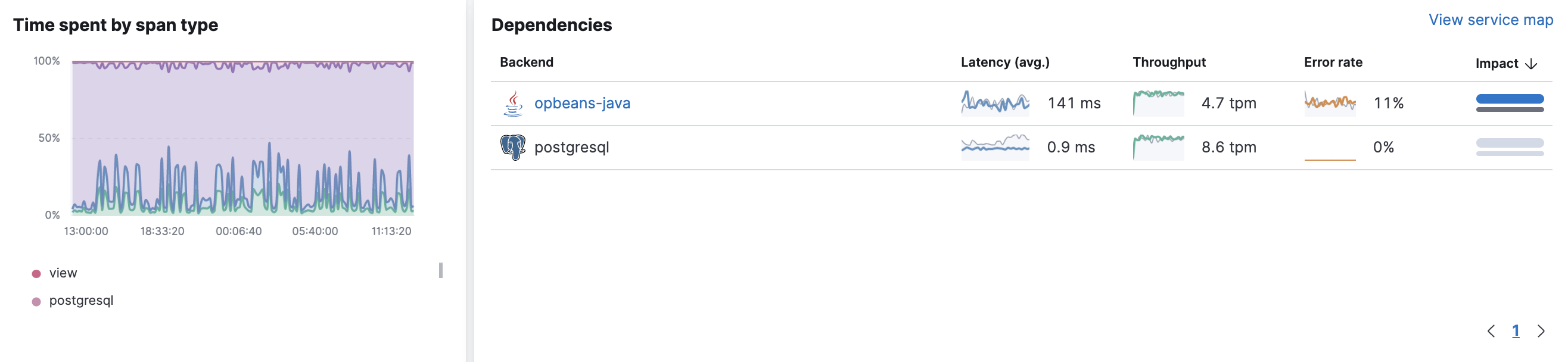Click the Backend column header

[527, 63]
